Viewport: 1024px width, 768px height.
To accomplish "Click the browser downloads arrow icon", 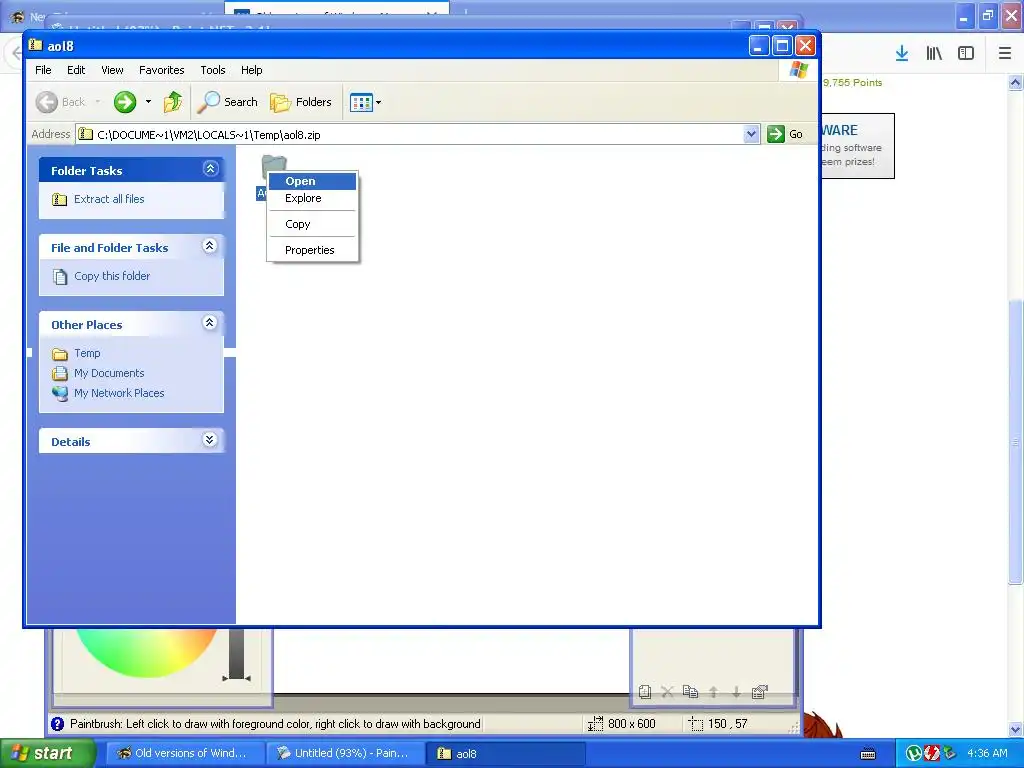I will (x=902, y=53).
